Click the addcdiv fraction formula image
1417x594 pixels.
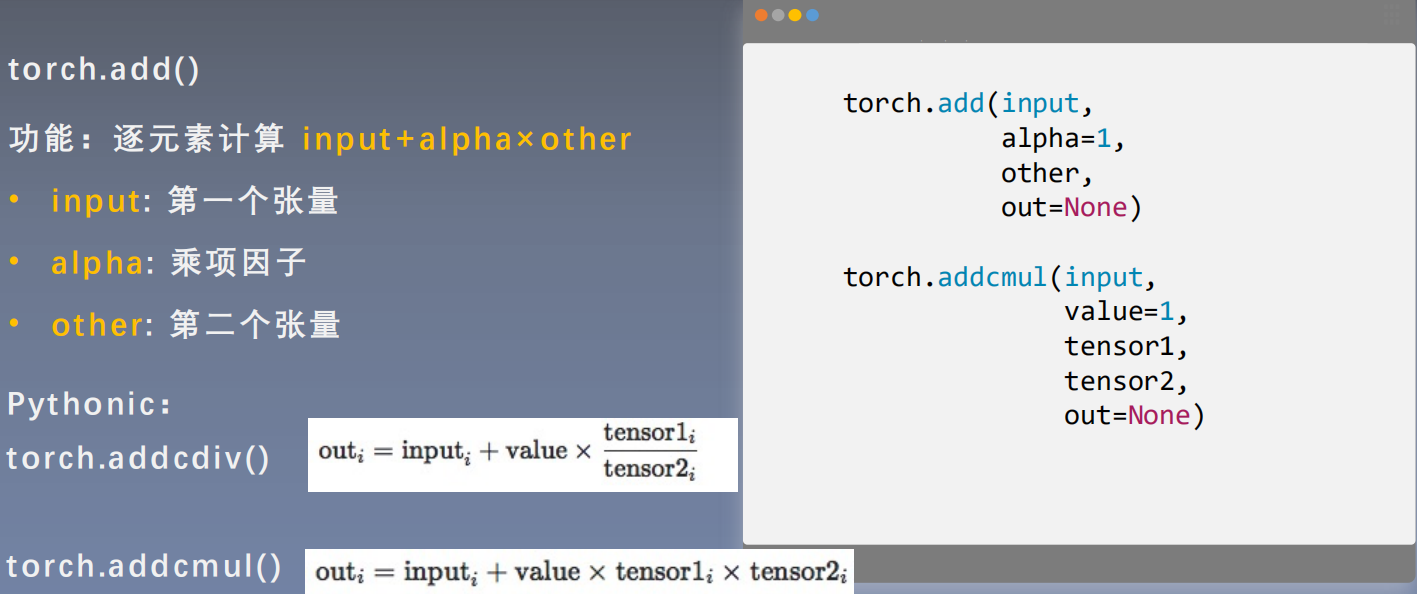click(x=522, y=455)
